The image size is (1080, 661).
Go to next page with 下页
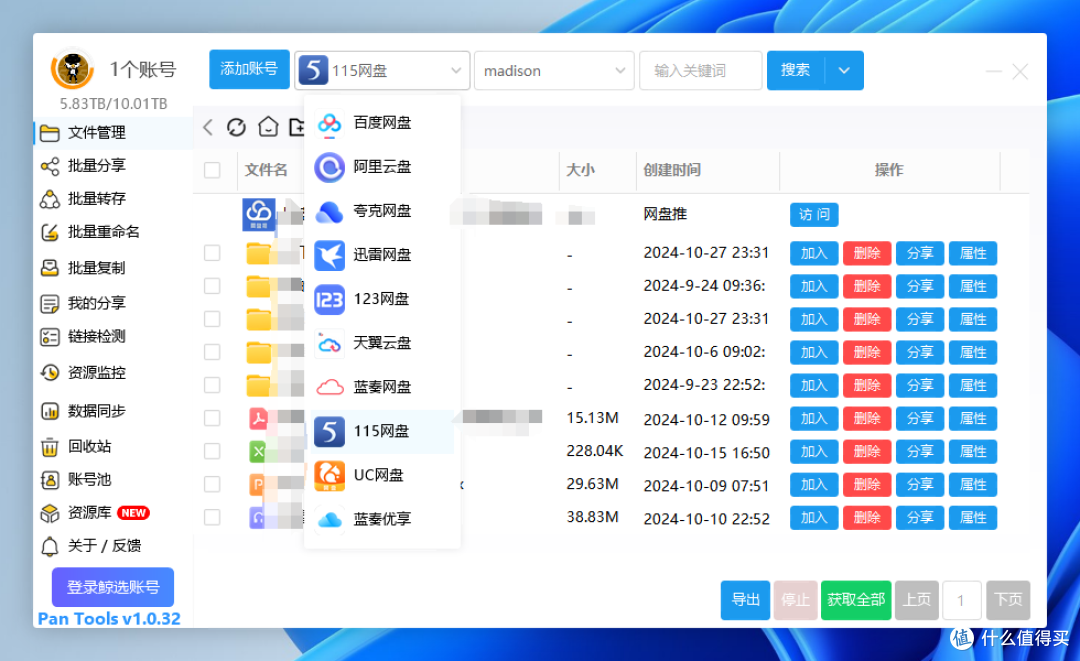click(1008, 600)
